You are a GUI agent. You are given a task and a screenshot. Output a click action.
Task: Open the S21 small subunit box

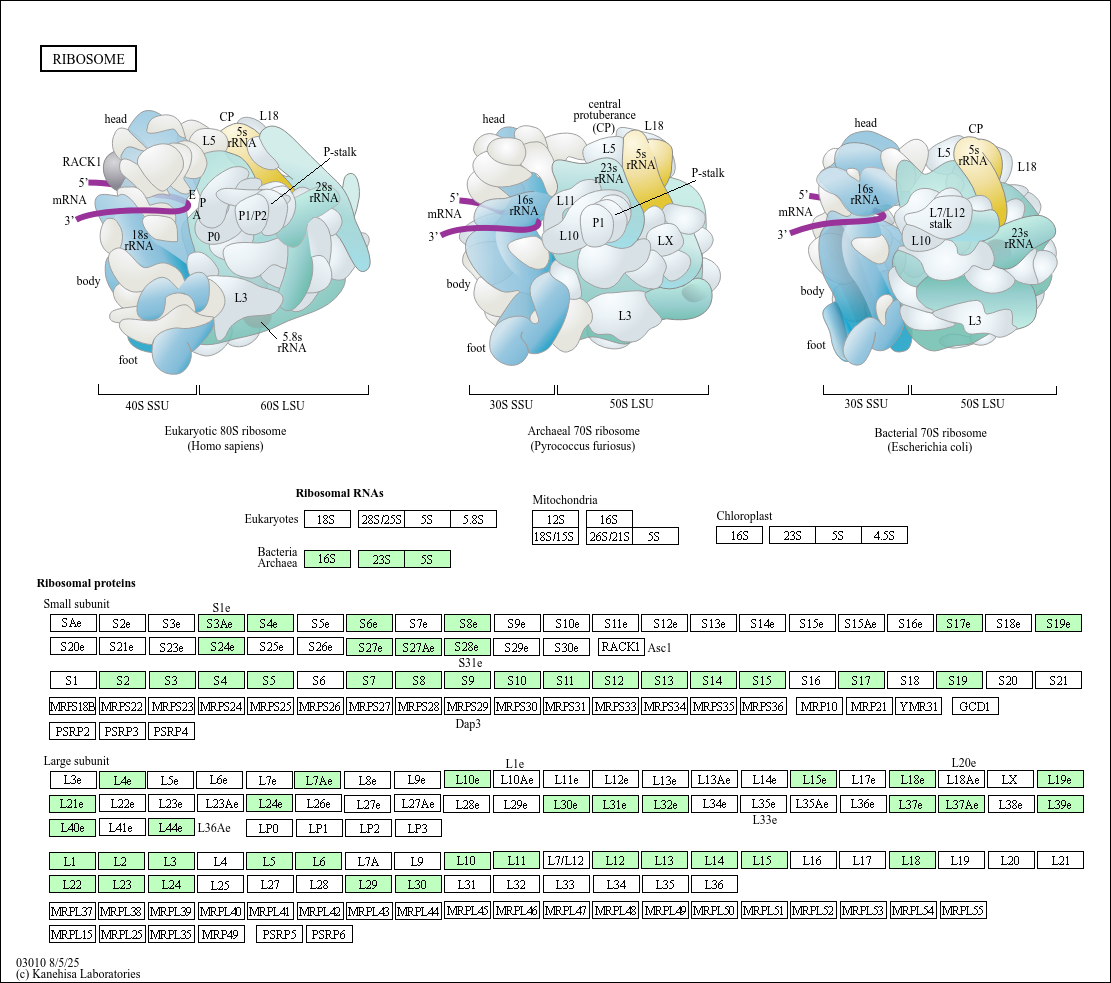point(1058,681)
